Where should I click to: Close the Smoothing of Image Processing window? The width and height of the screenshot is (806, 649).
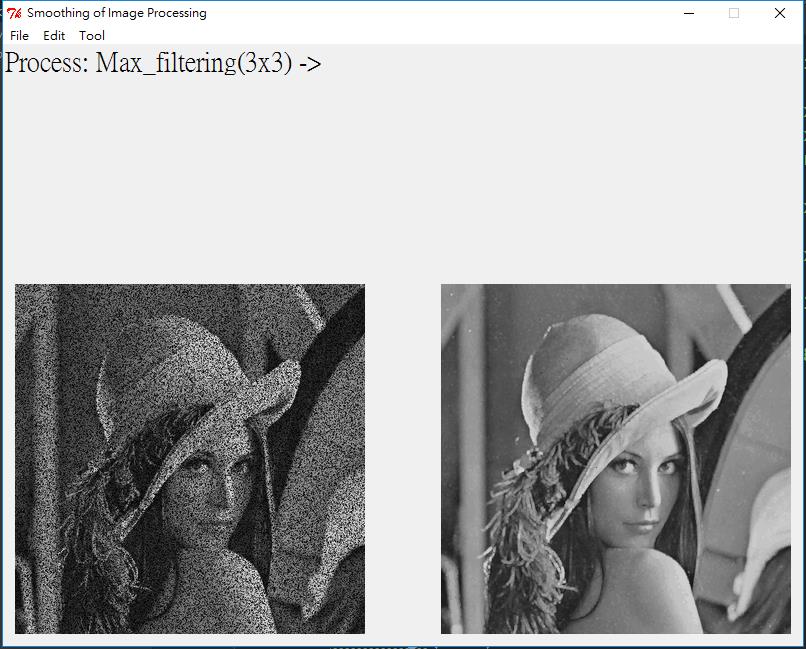click(x=780, y=13)
